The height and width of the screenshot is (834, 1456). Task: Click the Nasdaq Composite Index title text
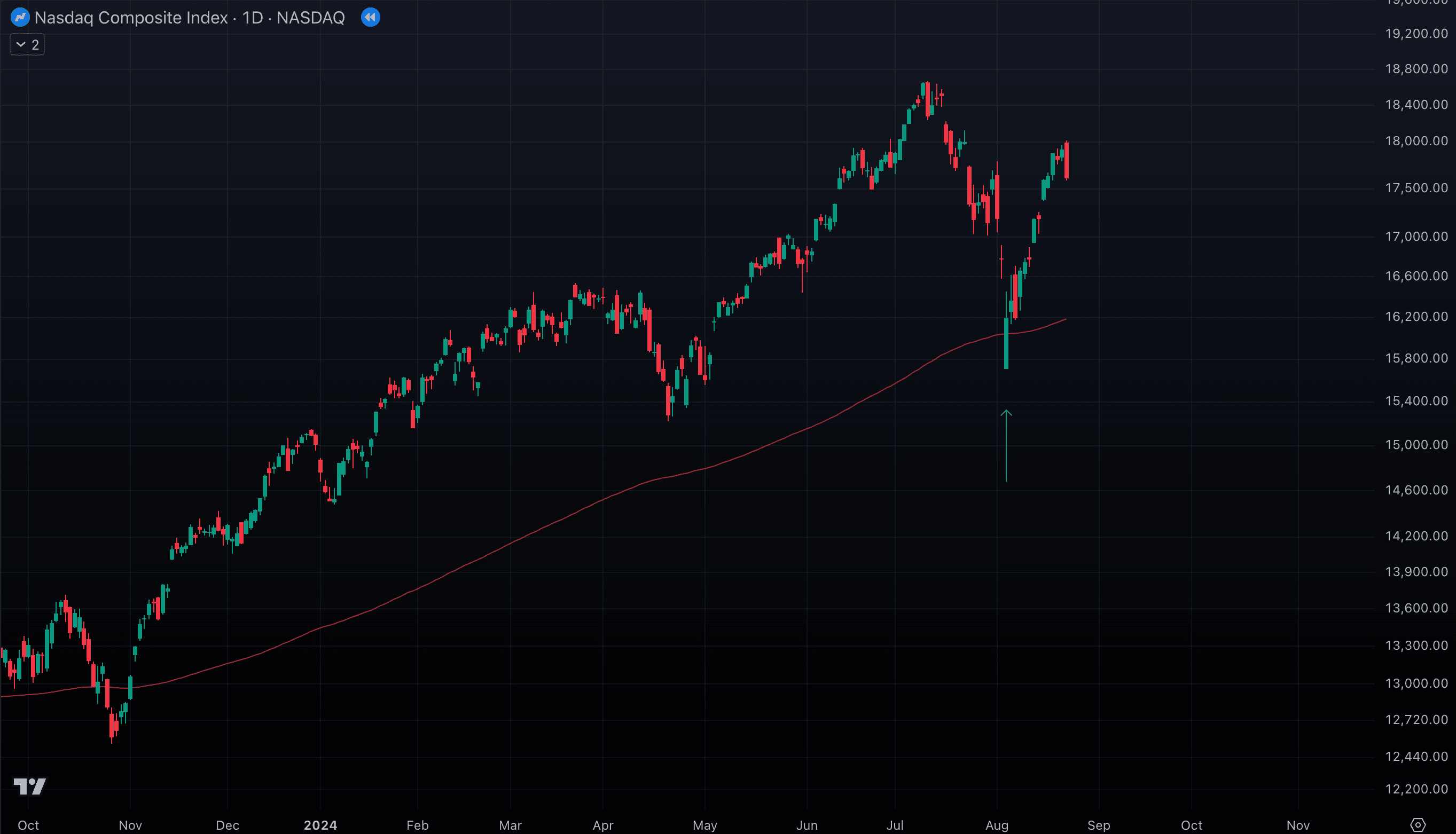point(131,18)
